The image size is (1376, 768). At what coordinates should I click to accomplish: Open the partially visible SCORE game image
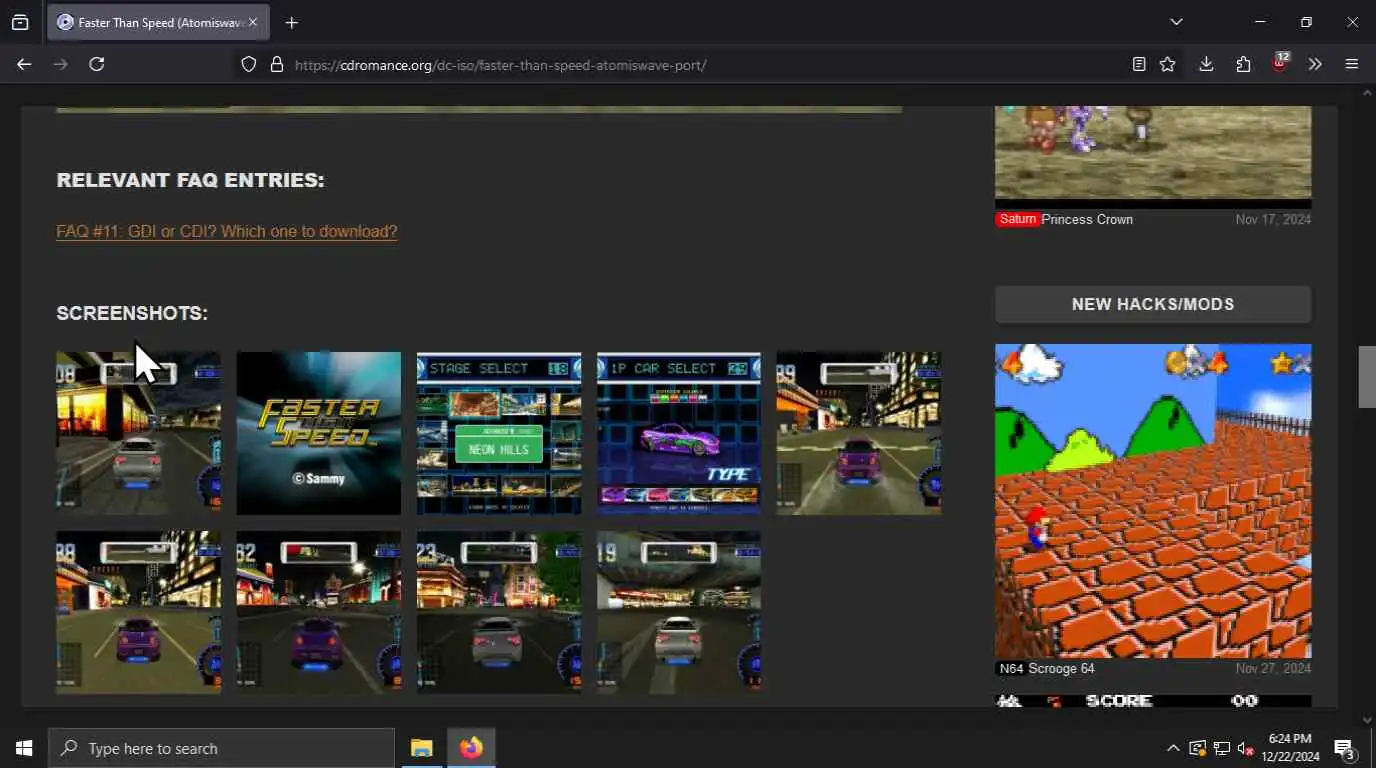[x=1153, y=701]
